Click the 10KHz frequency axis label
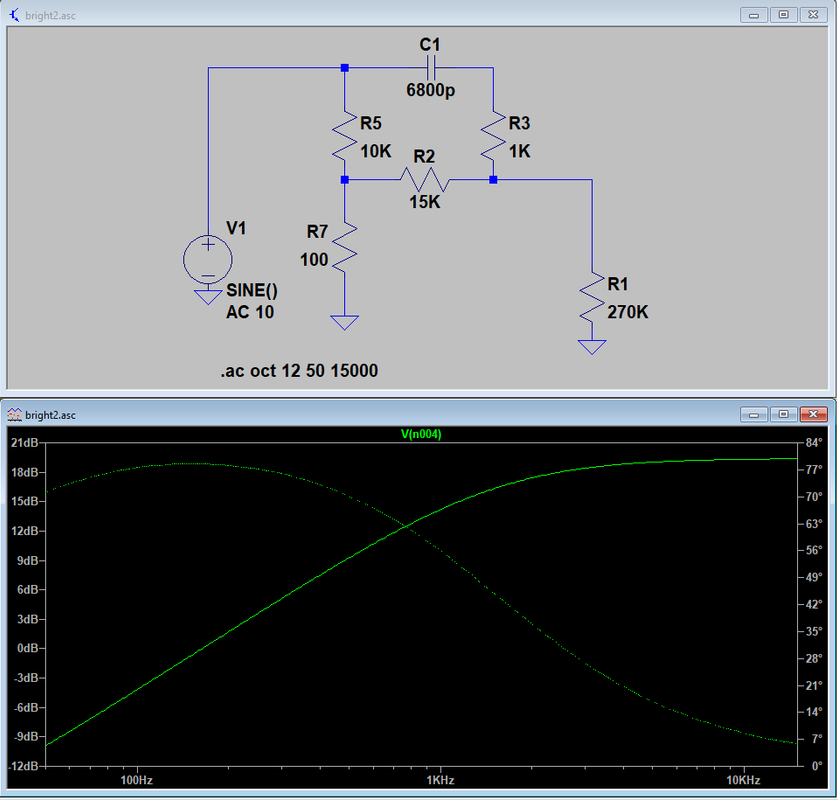 [743, 780]
